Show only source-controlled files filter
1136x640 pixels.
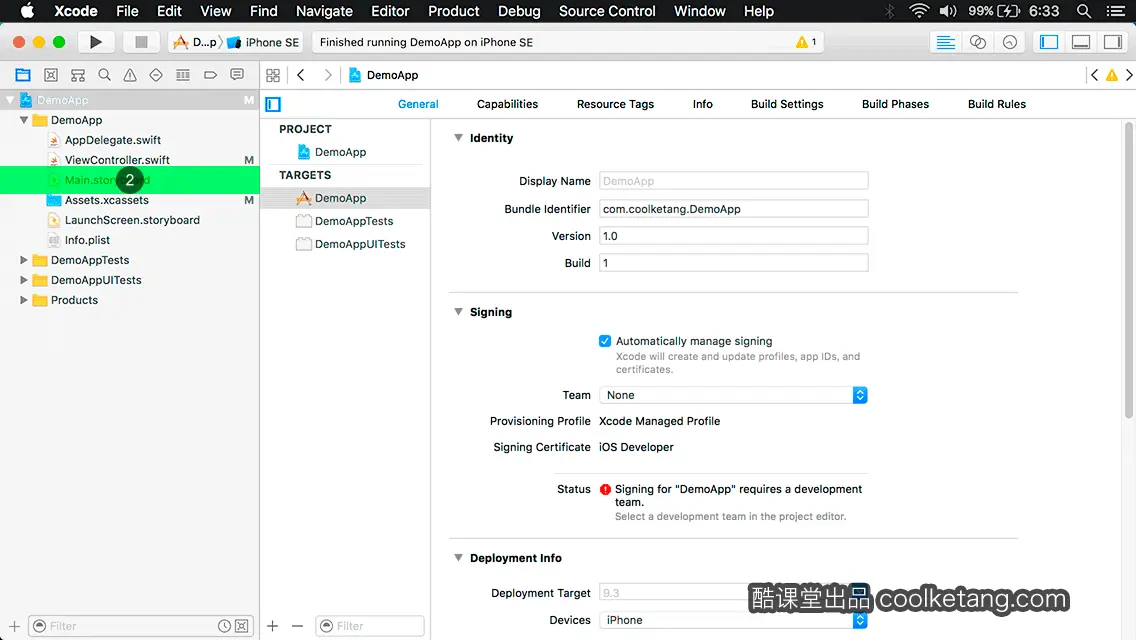[242, 626]
